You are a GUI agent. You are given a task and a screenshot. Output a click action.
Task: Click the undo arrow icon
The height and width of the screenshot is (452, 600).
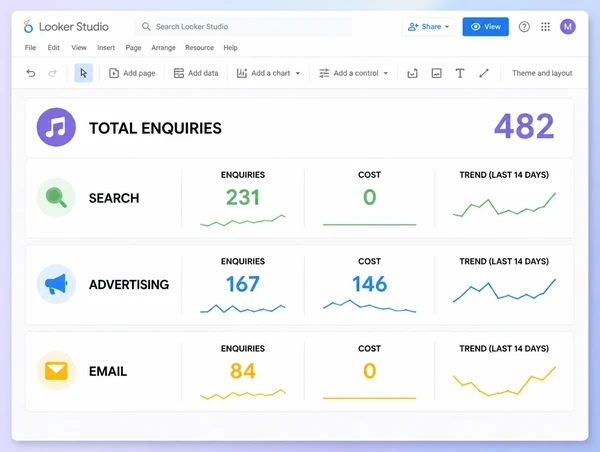(31, 73)
